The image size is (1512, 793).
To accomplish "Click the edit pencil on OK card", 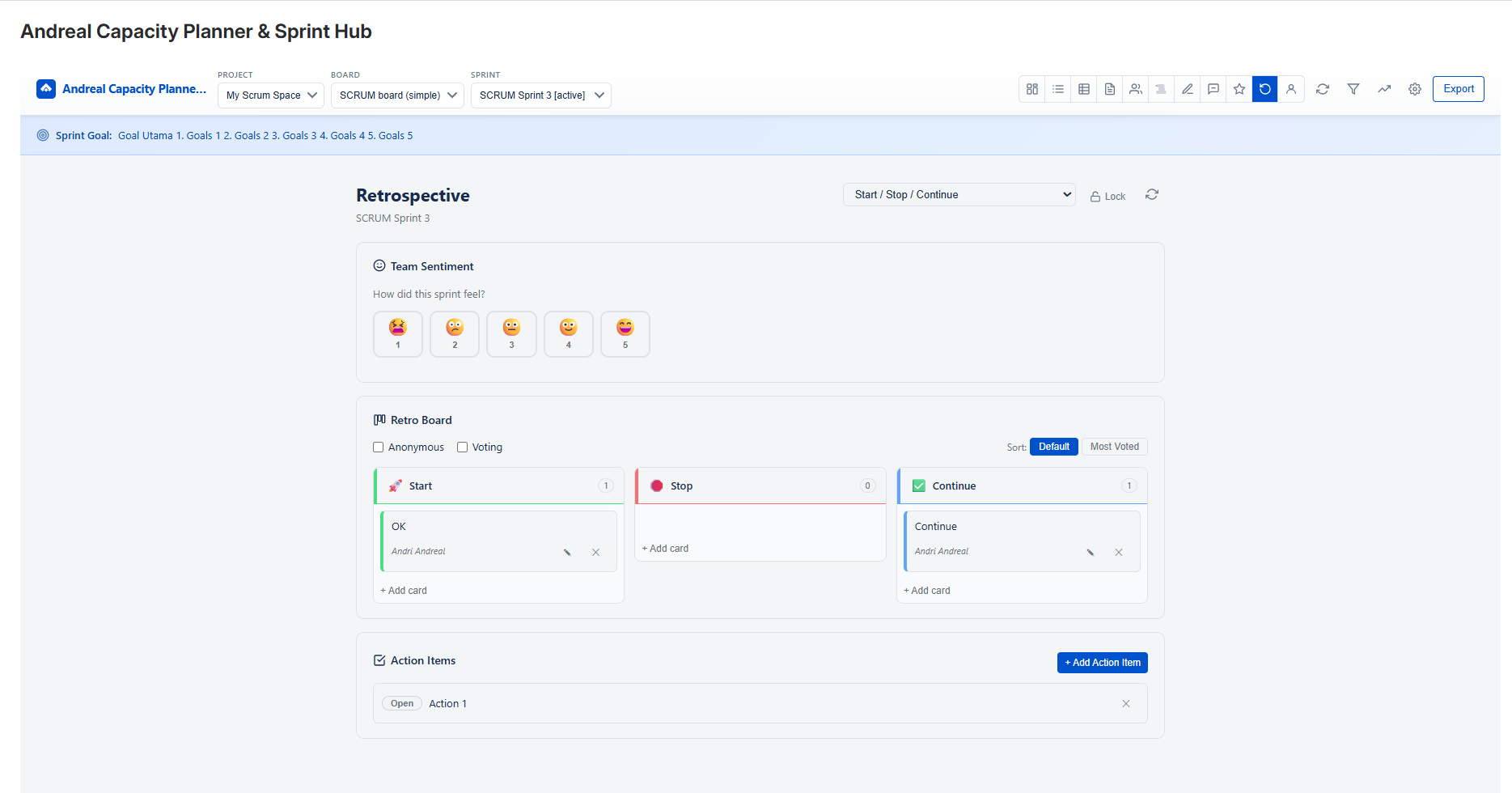I will pyautogui.click(x=567, y=553).
